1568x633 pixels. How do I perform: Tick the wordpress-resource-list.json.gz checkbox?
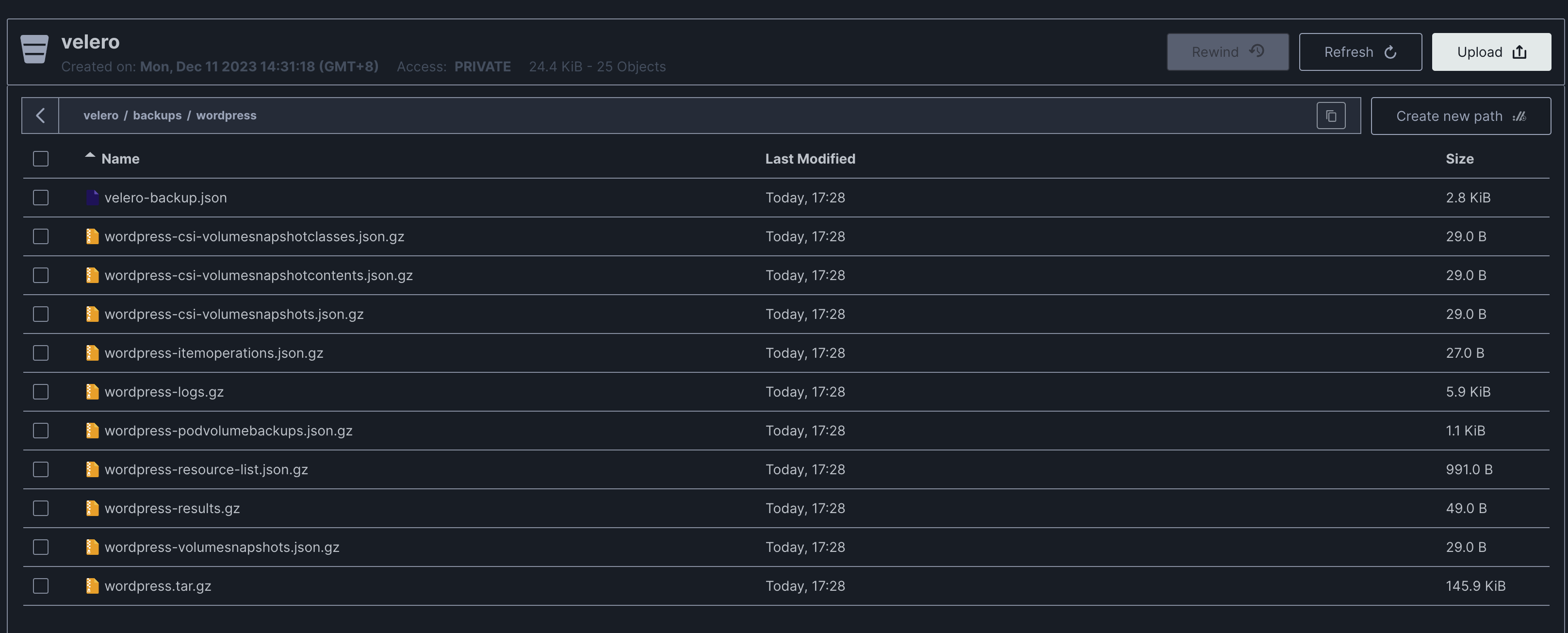tap(41, 469)
